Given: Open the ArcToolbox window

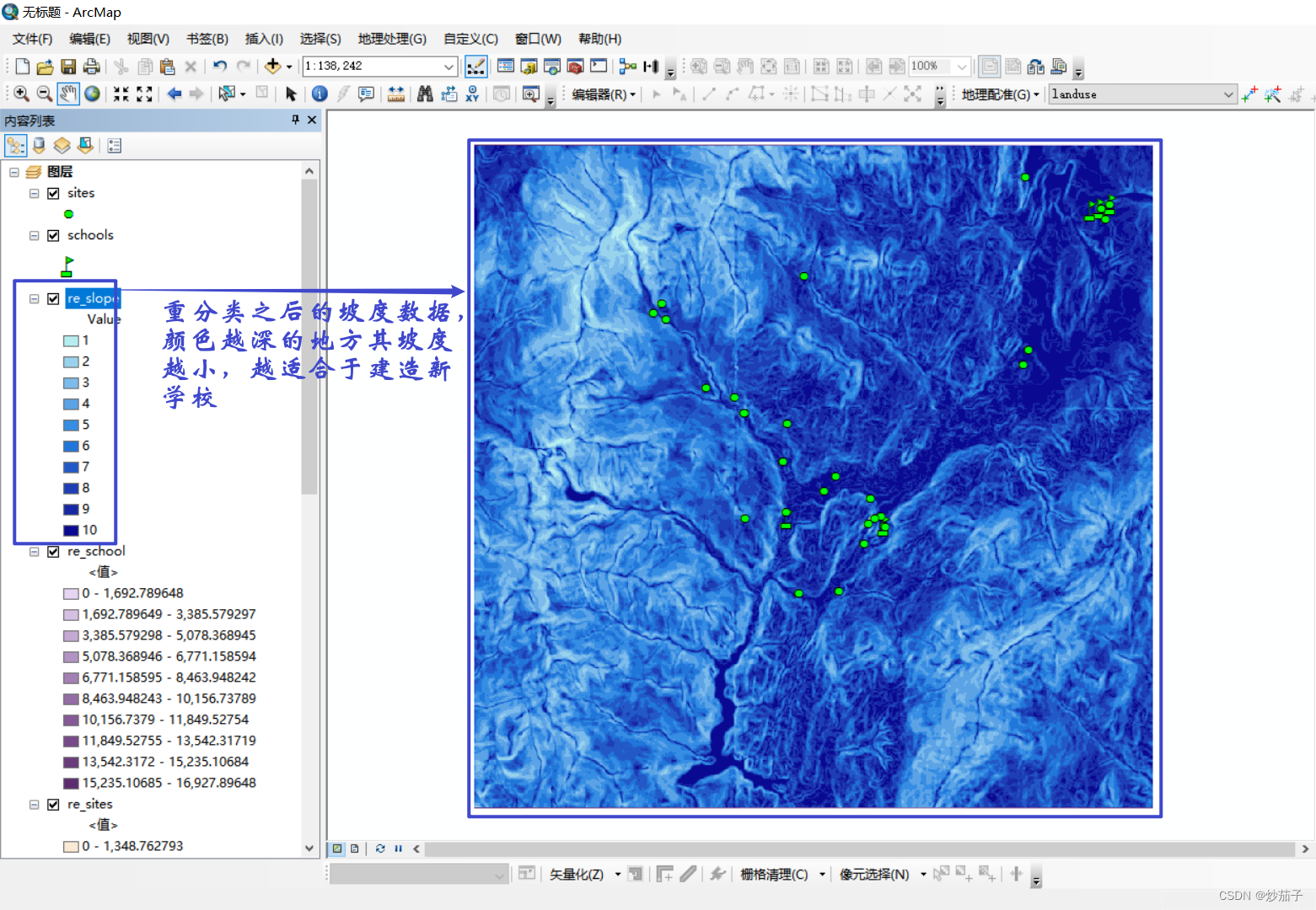Looking at the screenshot, I should click(x=576, y=67).
